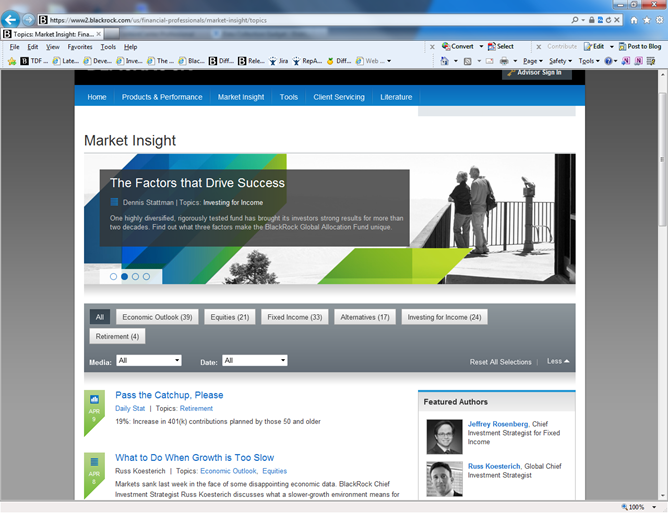This screenshot has height=513, width=668.
Task: Select the third carousel slide dot
Action: [x=135, y=277]
